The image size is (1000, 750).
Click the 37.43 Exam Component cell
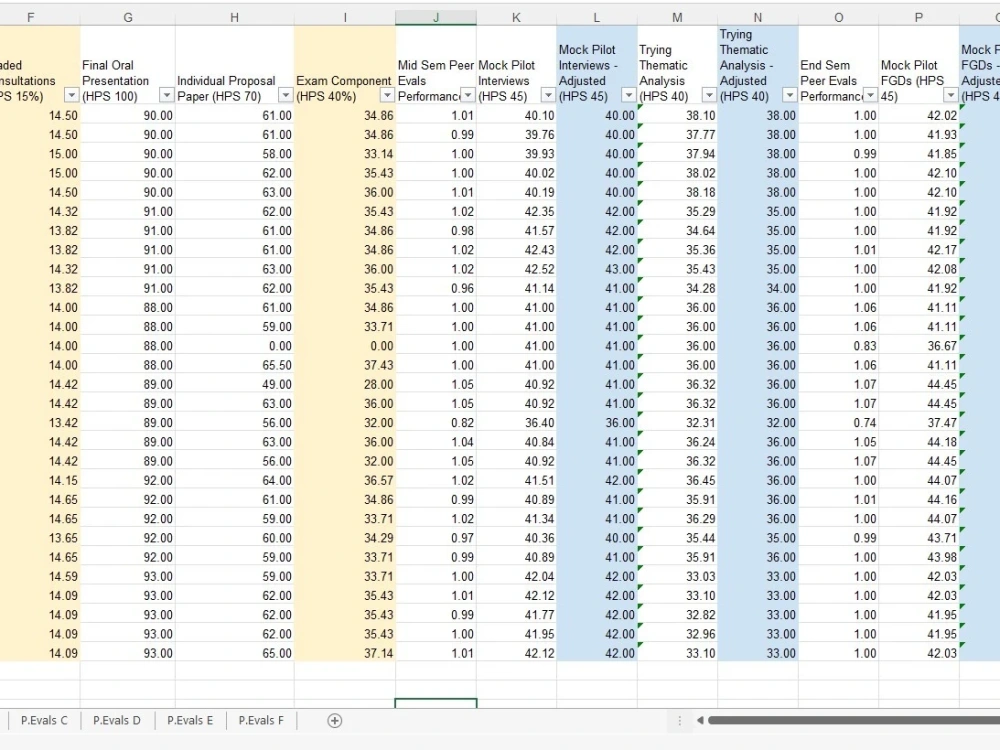pos(345,365)
